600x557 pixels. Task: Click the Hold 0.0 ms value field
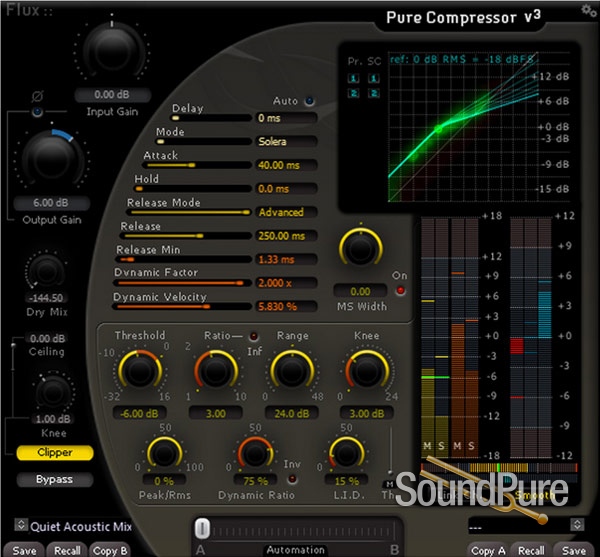pyautogui.click(x=286, y=189)
